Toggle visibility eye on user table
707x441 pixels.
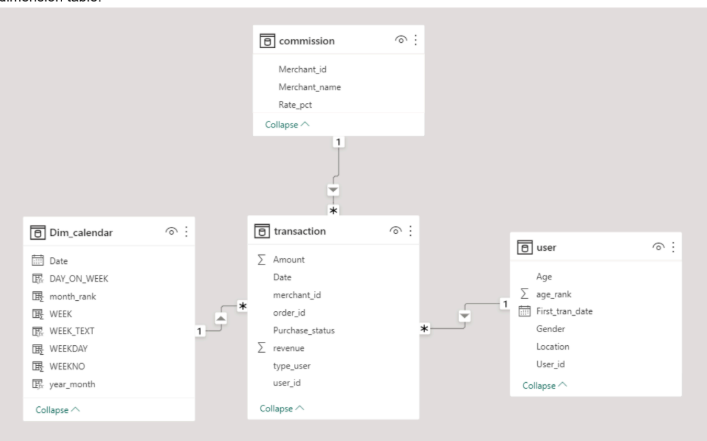658,247
